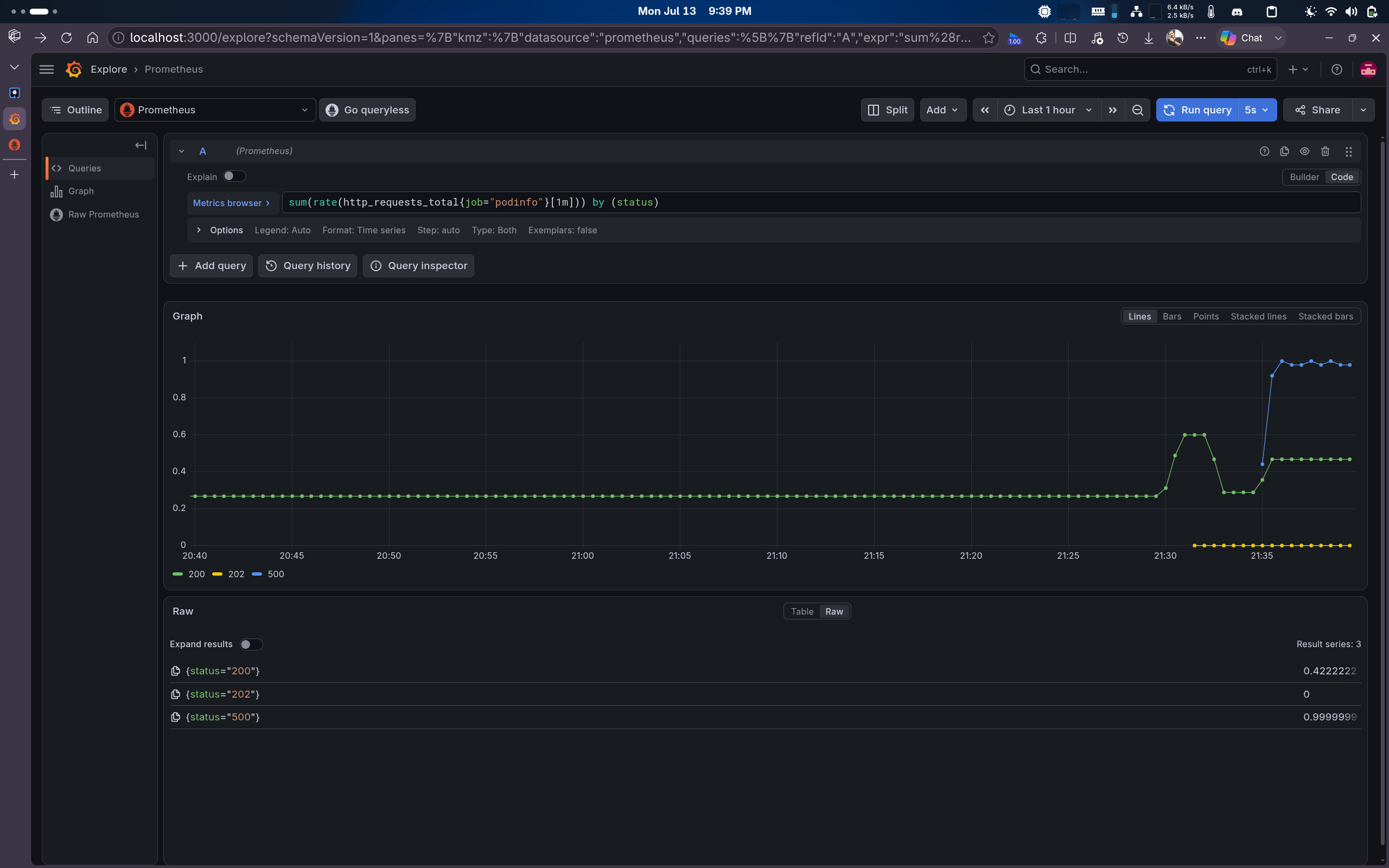This screenshot has width=1389, height=868.
Task: Copy the status="202" result row
Action: 176,694
